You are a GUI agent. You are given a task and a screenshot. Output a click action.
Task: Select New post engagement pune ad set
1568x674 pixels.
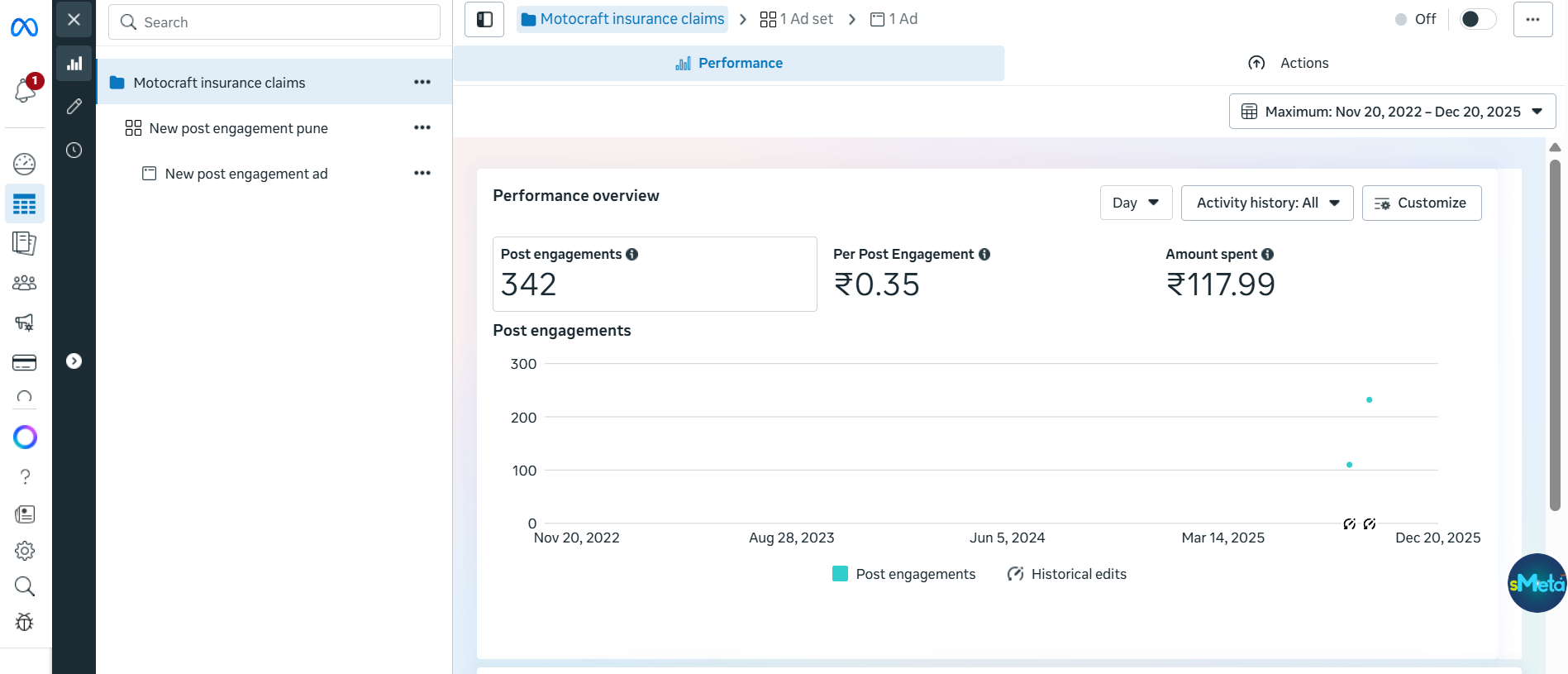point(238,128)
